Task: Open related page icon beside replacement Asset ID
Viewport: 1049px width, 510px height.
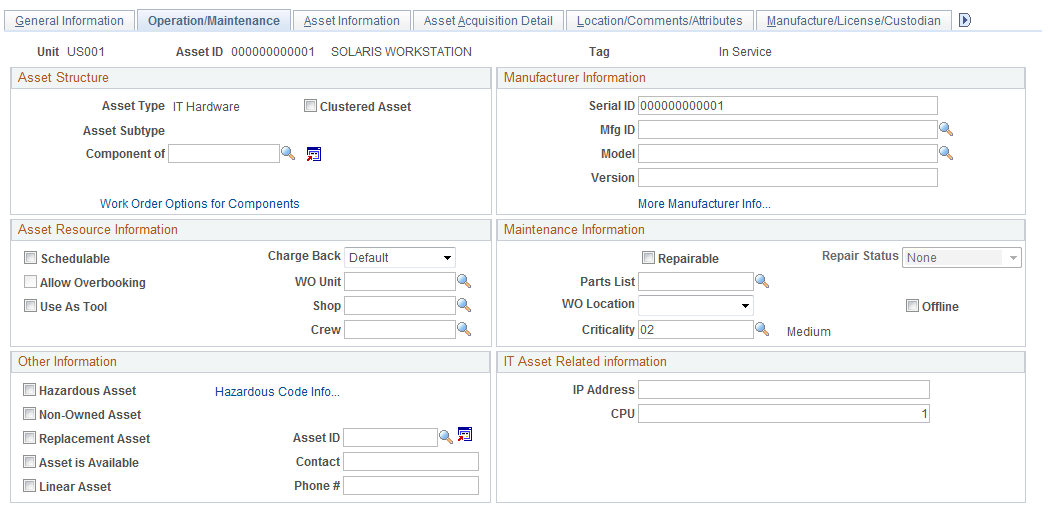Action: 465,434
